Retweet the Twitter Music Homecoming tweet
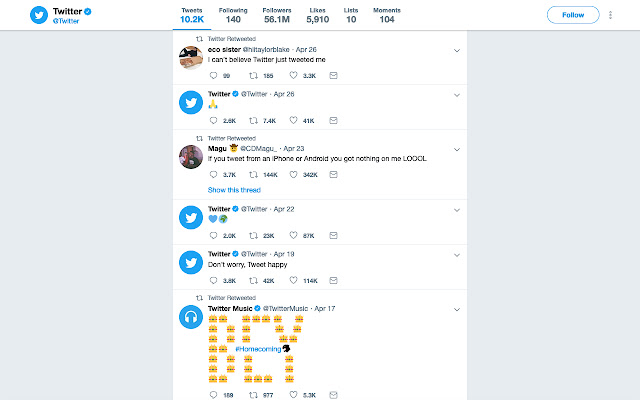This screenshot has width=640, height=400. point(253,395)
